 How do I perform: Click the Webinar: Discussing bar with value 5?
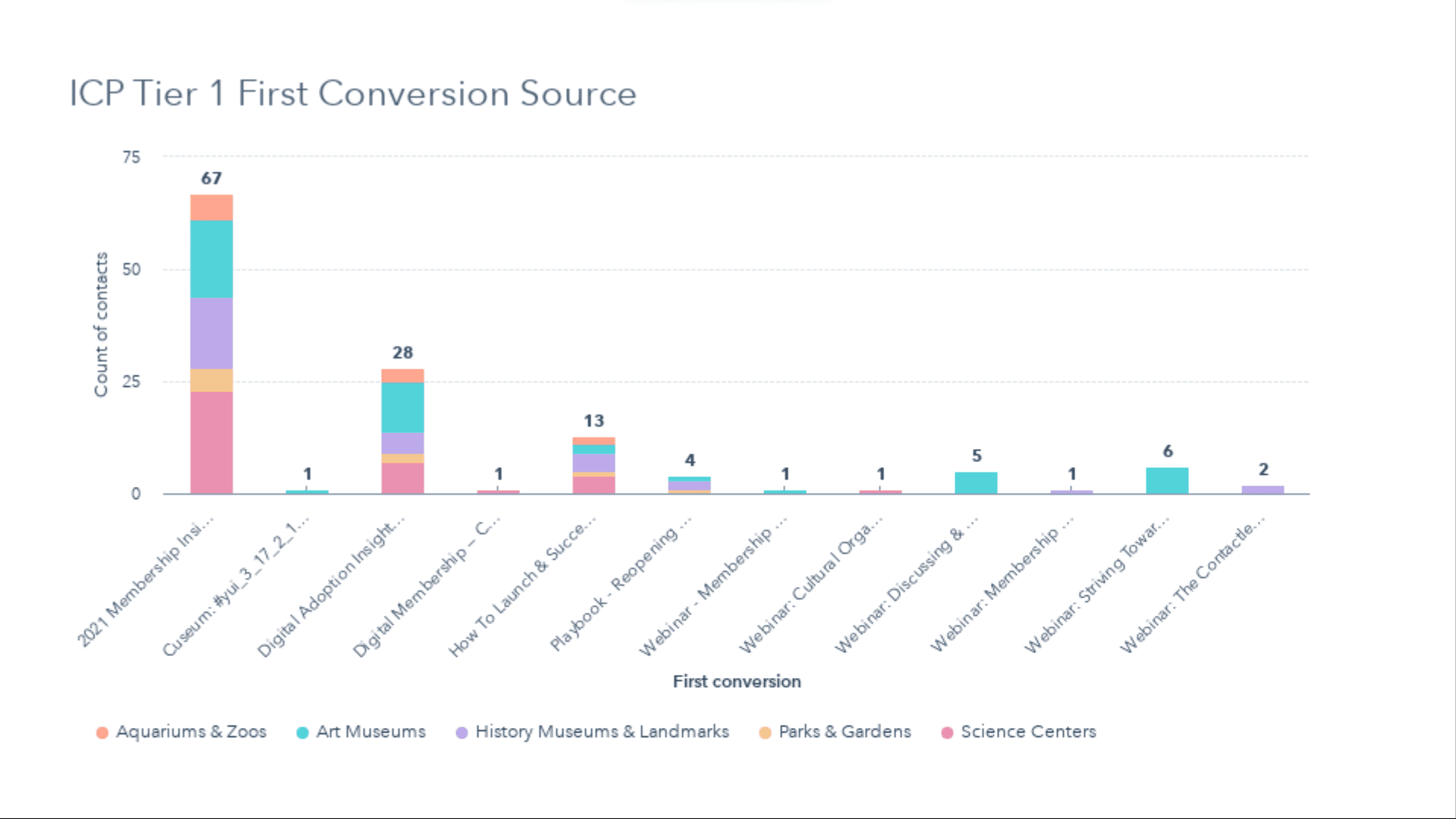[x=976, y=483]
